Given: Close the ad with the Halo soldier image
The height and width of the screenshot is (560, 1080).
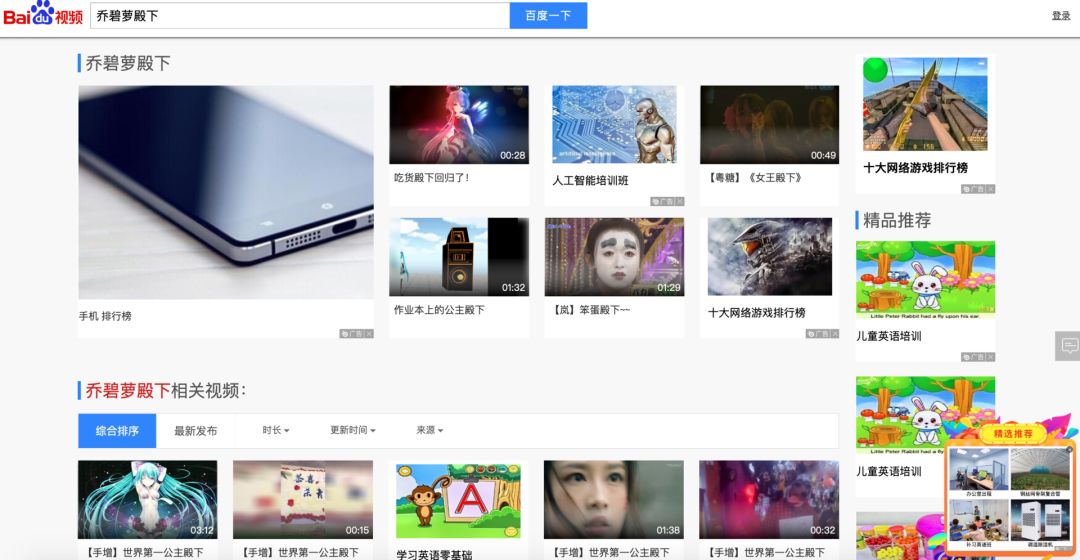Looking at the screenshot, I should 835,334.
